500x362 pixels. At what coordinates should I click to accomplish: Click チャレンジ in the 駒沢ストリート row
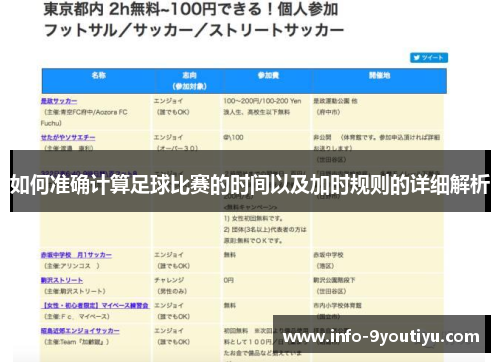click(169, 280)
